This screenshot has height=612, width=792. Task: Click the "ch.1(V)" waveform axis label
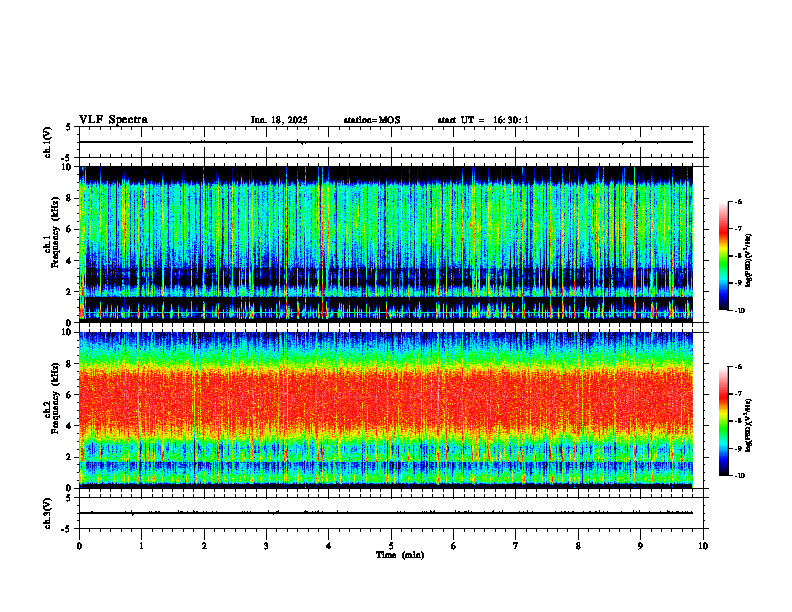47,142
